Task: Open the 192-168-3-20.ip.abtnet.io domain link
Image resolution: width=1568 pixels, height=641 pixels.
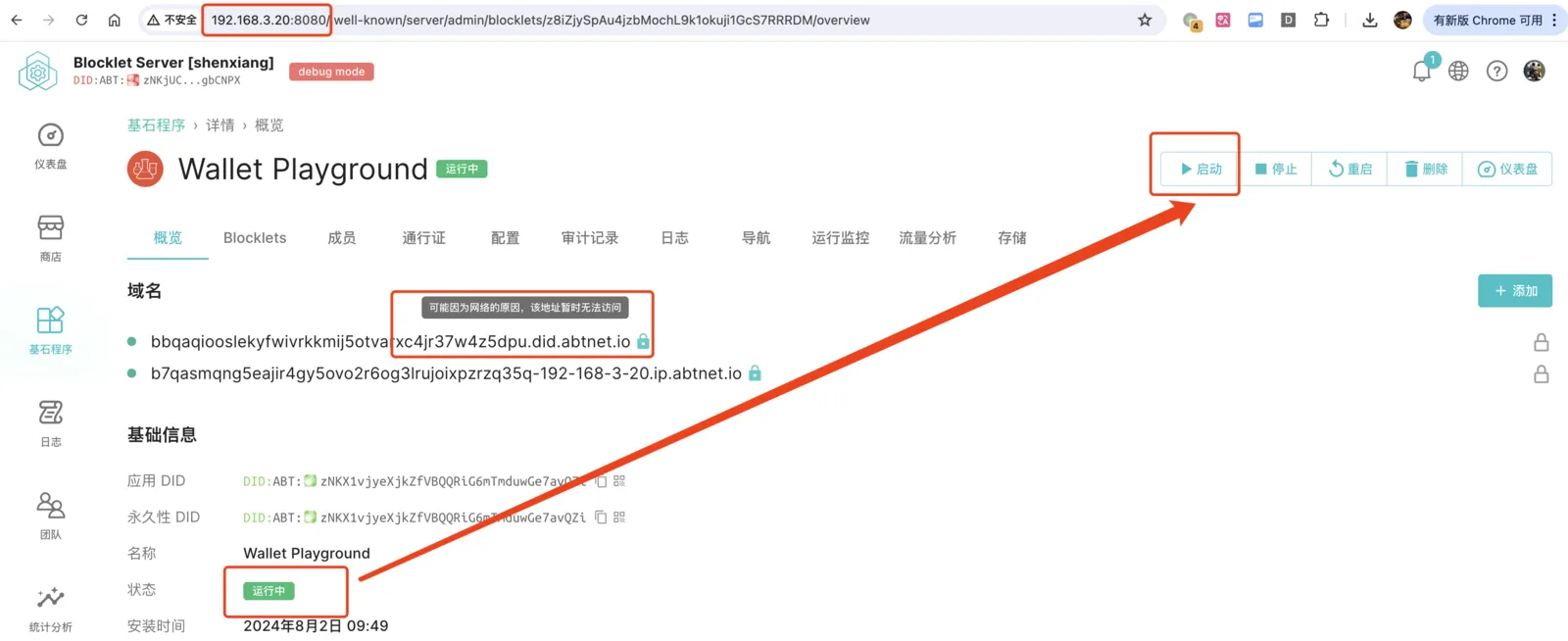Action: (446, 373)
